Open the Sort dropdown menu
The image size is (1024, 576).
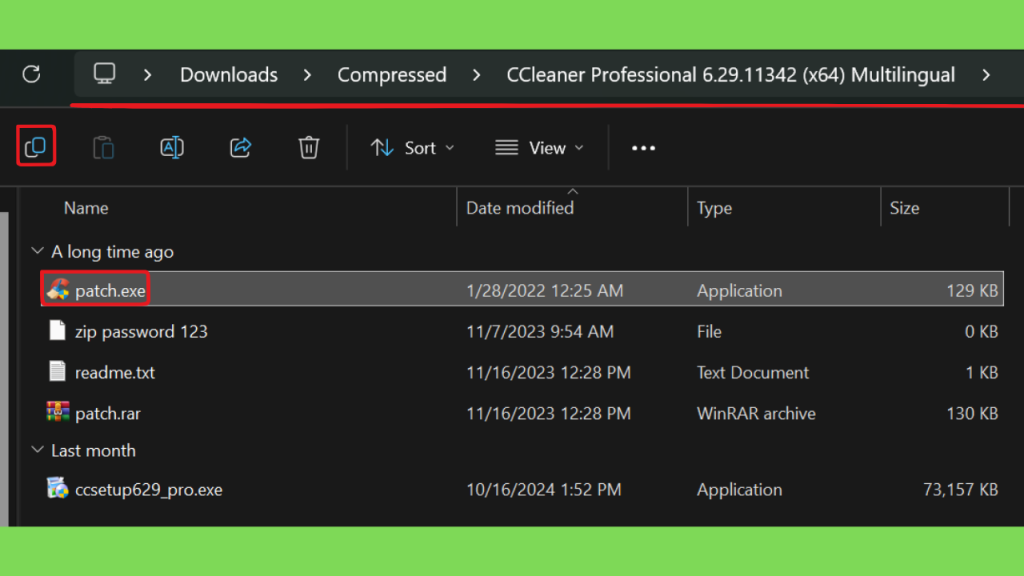tap(413, 148)
